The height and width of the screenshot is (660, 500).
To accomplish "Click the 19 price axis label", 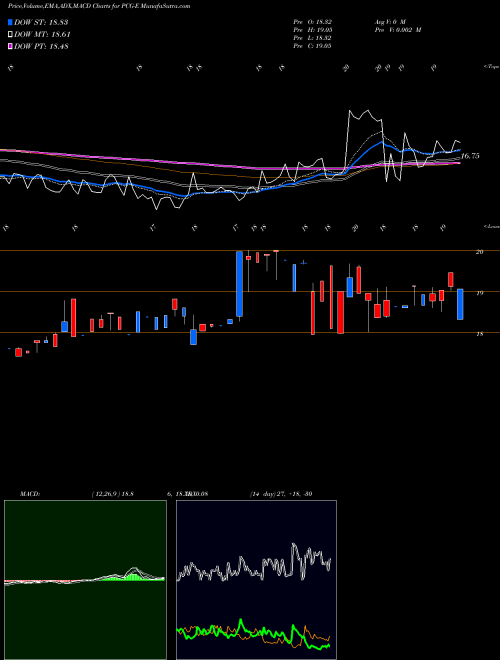I will click(479, 293).
